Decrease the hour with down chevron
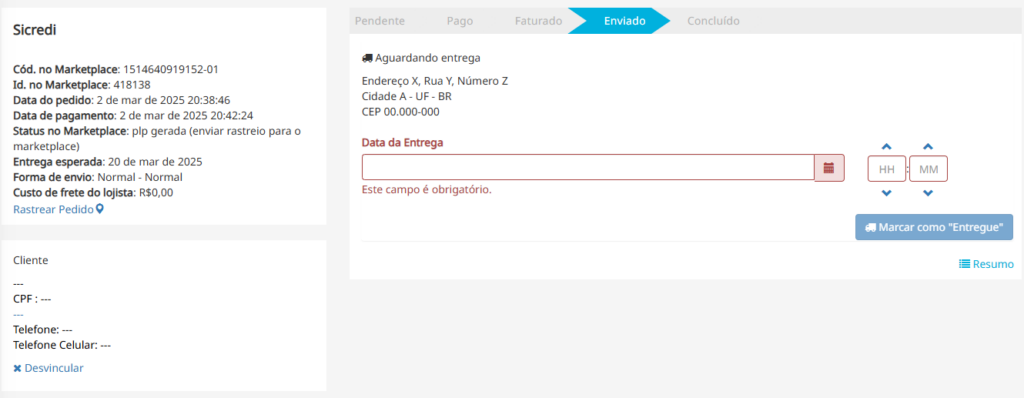The height and width of the screenshot is (398, 1024). click(886, 193)
